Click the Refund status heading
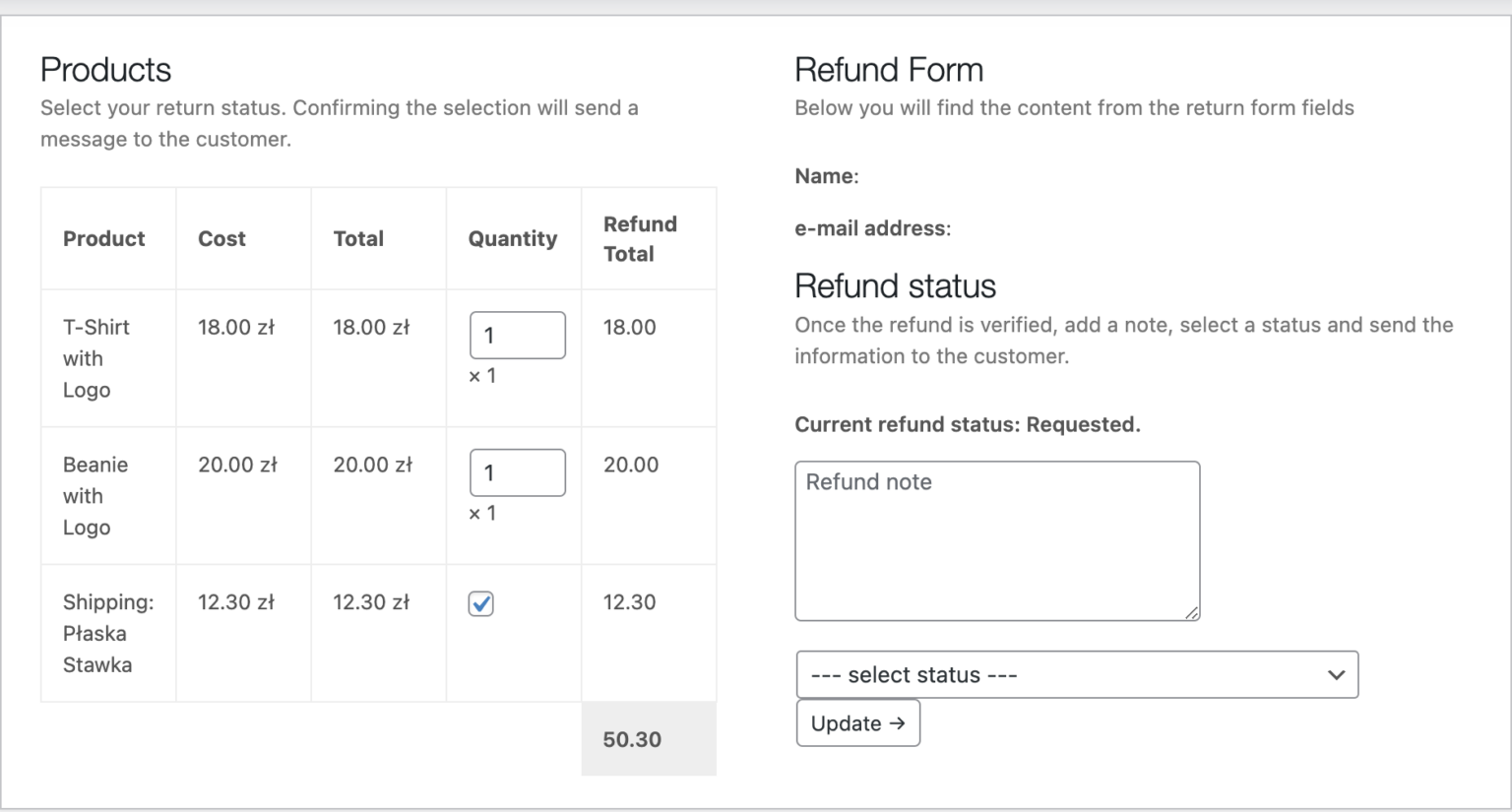This screenshot has height=812, width=1512. pos(895,285)
